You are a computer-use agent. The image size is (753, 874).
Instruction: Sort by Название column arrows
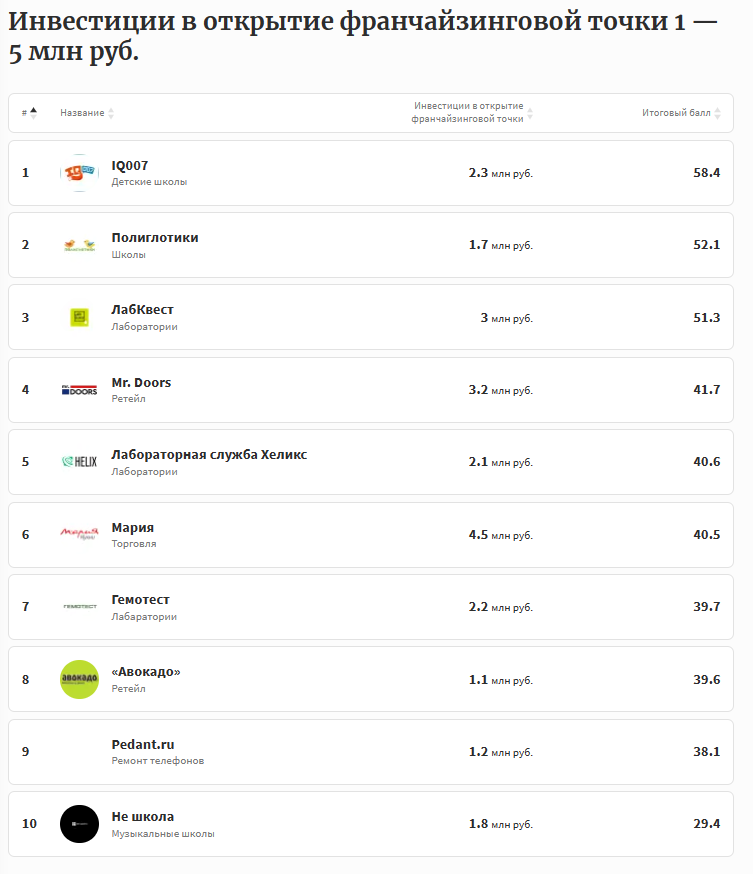111,113
